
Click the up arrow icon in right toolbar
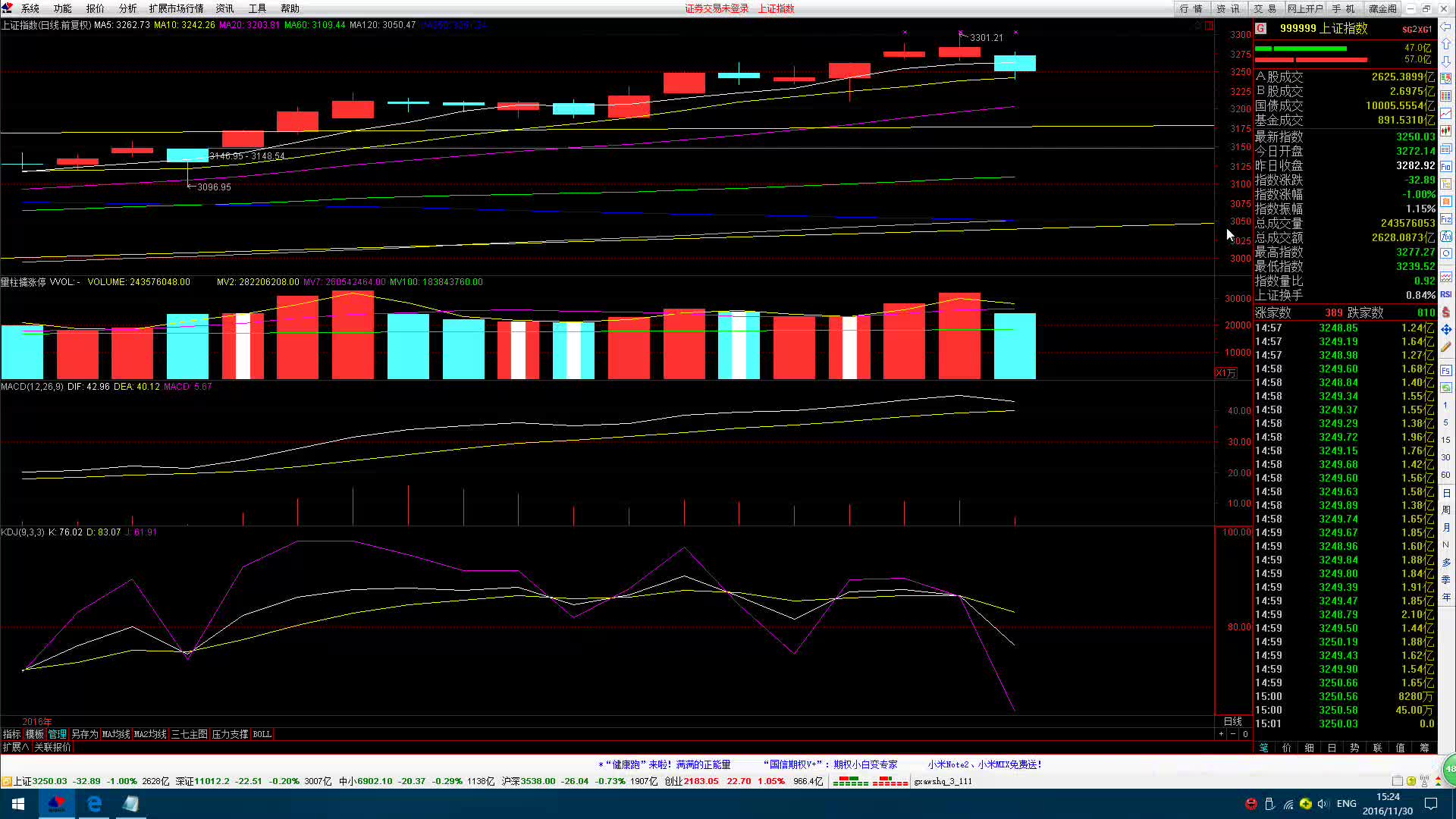coord(1446,45)
